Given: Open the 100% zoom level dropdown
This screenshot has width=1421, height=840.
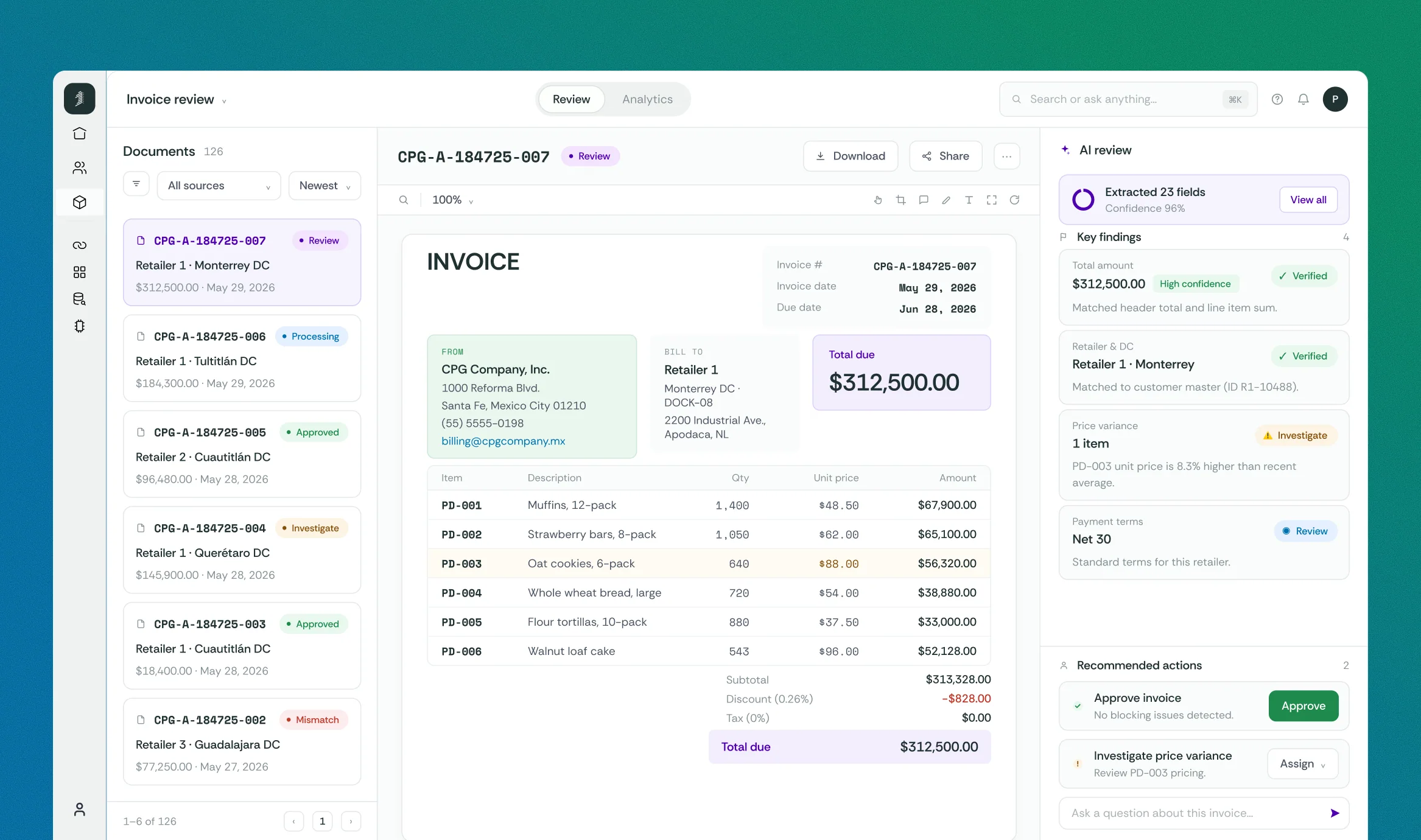Looking at the screenshot, I should pyautogui.click(x=452, y=200).
